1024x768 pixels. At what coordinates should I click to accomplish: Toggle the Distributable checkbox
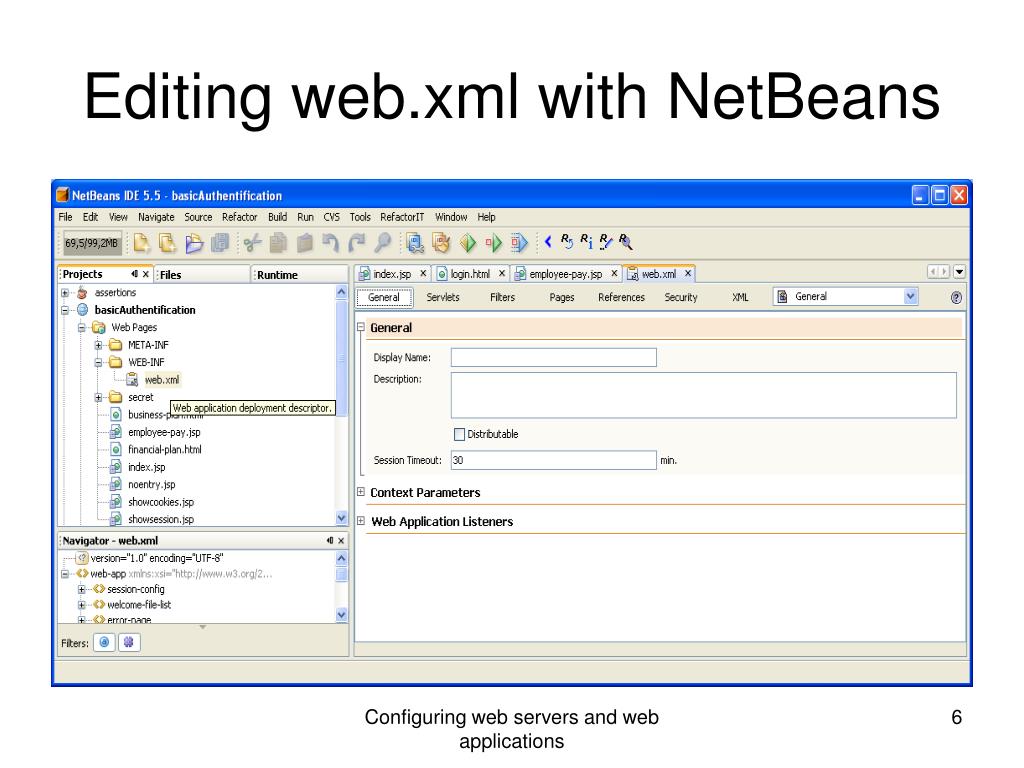[x=459, y=434]
